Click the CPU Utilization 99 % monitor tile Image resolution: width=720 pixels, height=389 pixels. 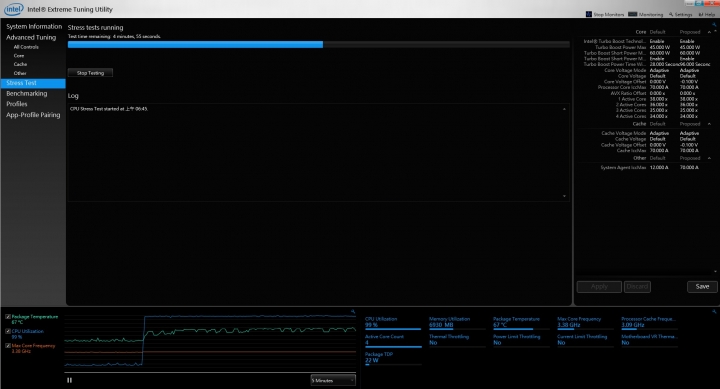(393, 323)
